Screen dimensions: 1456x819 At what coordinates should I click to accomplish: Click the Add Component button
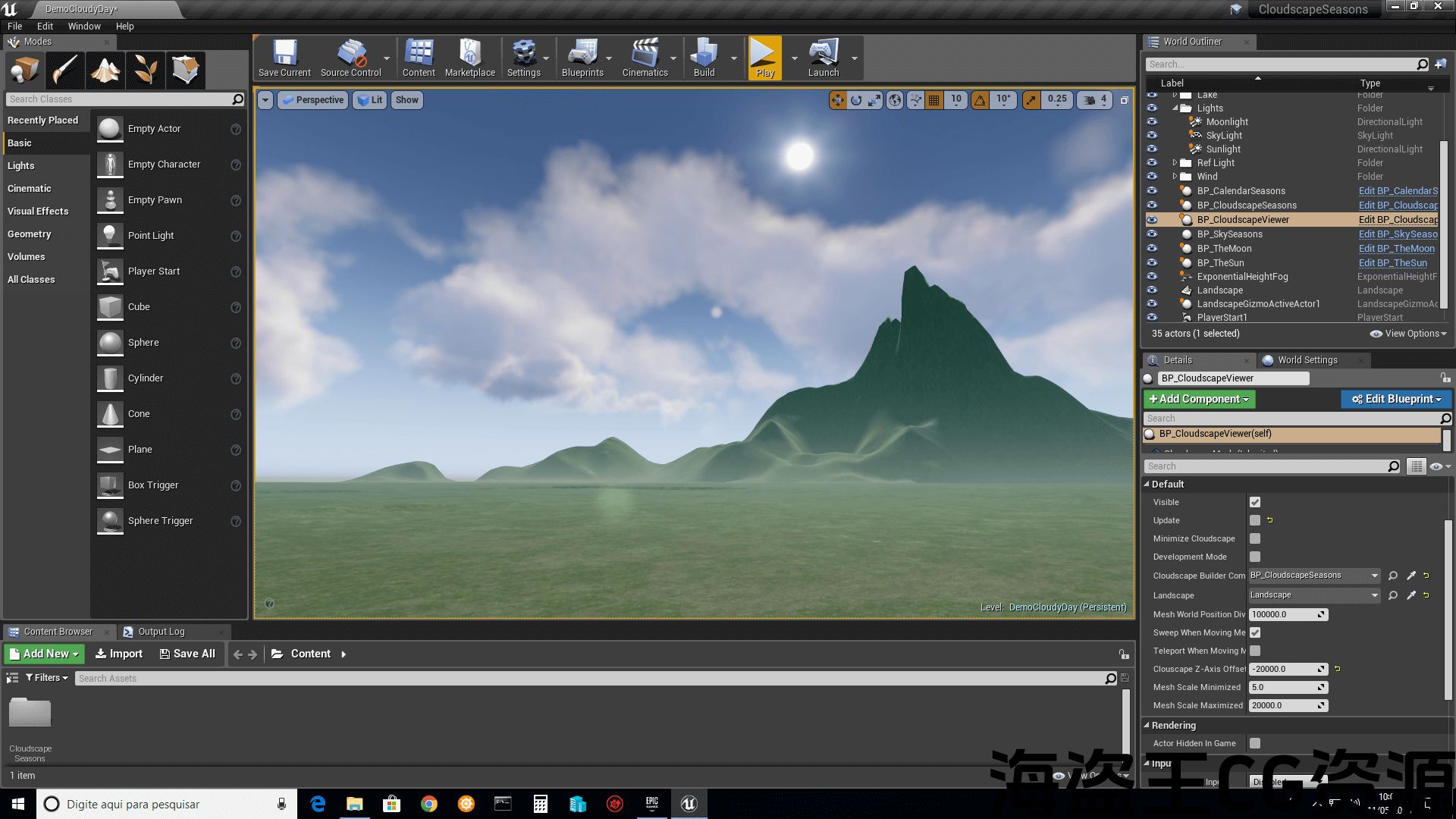(1199, 399)
